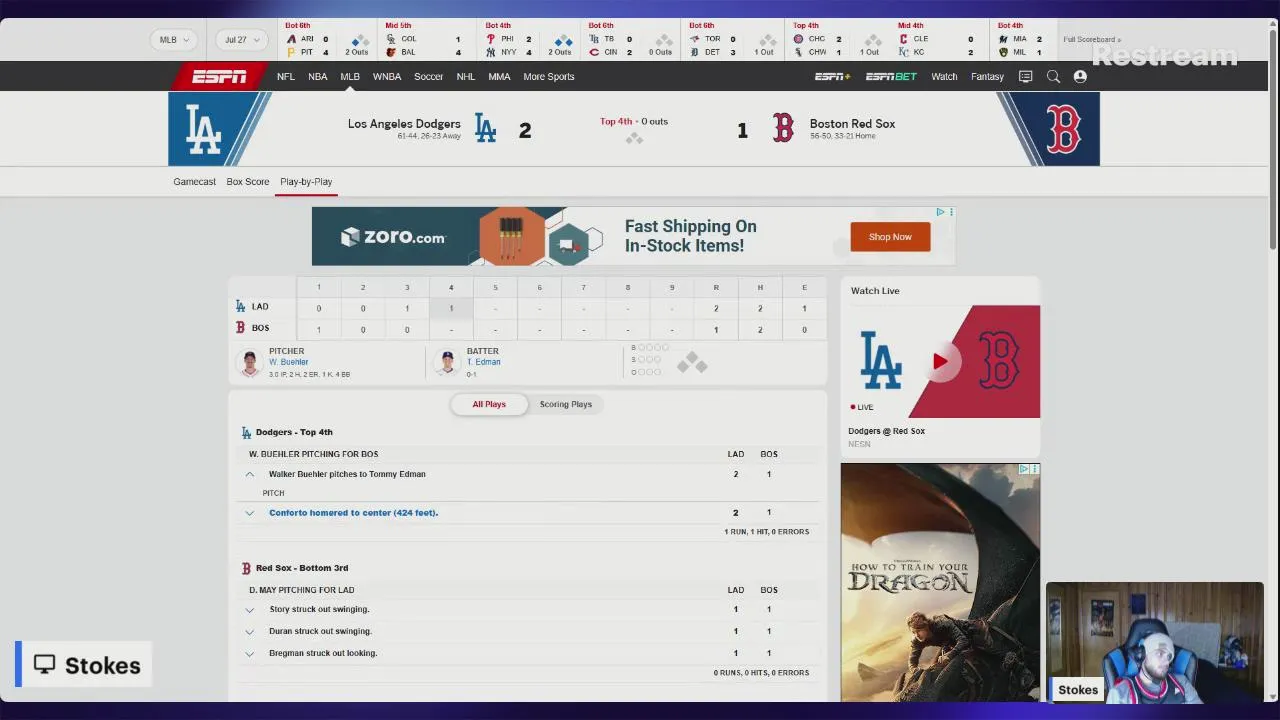The image size is (1280, 720).
Task: Expand the Story struck out swinging play
Action: tap(250, 609)
